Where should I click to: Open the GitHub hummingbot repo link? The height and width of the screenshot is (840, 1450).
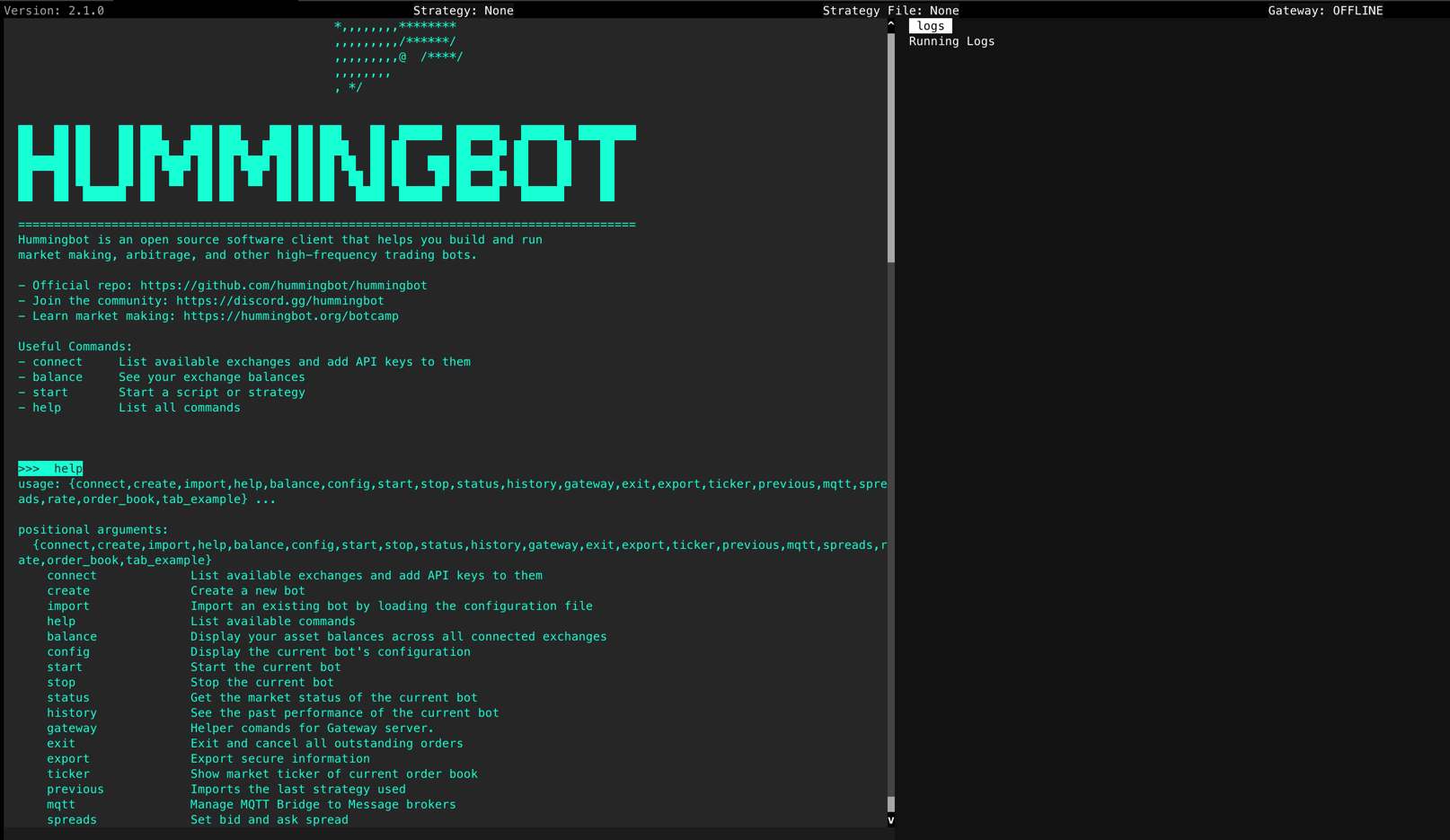[x=284, y=286]
